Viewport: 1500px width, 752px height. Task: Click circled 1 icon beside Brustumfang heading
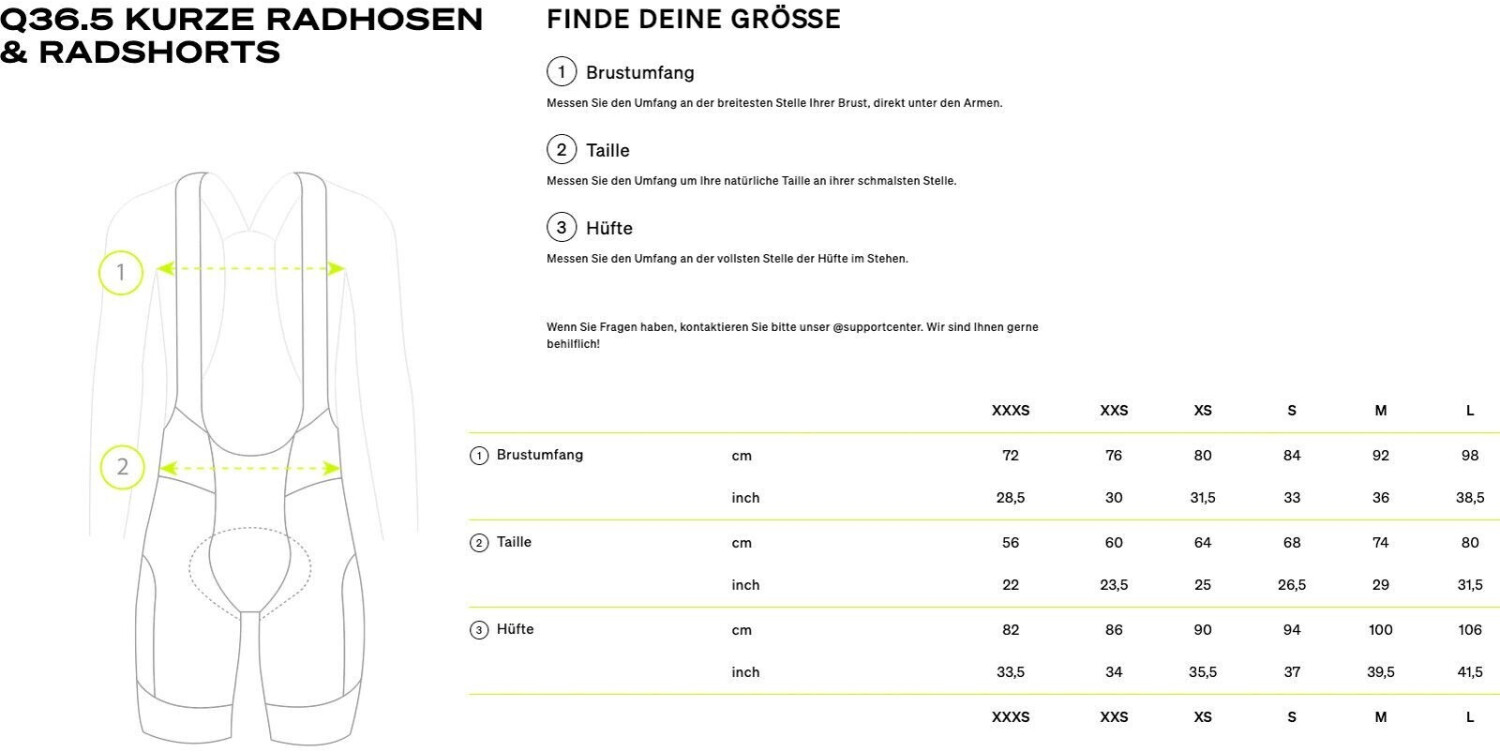point(562,72)
